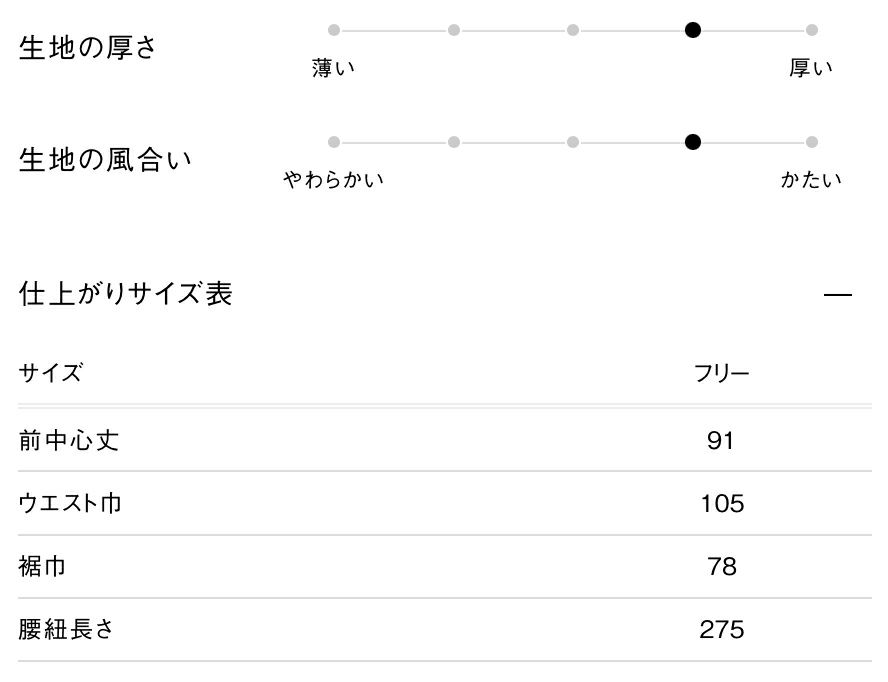Select the 裾巾 row label
The height and width of the screenshot is (682, 888).
point(43,567)
